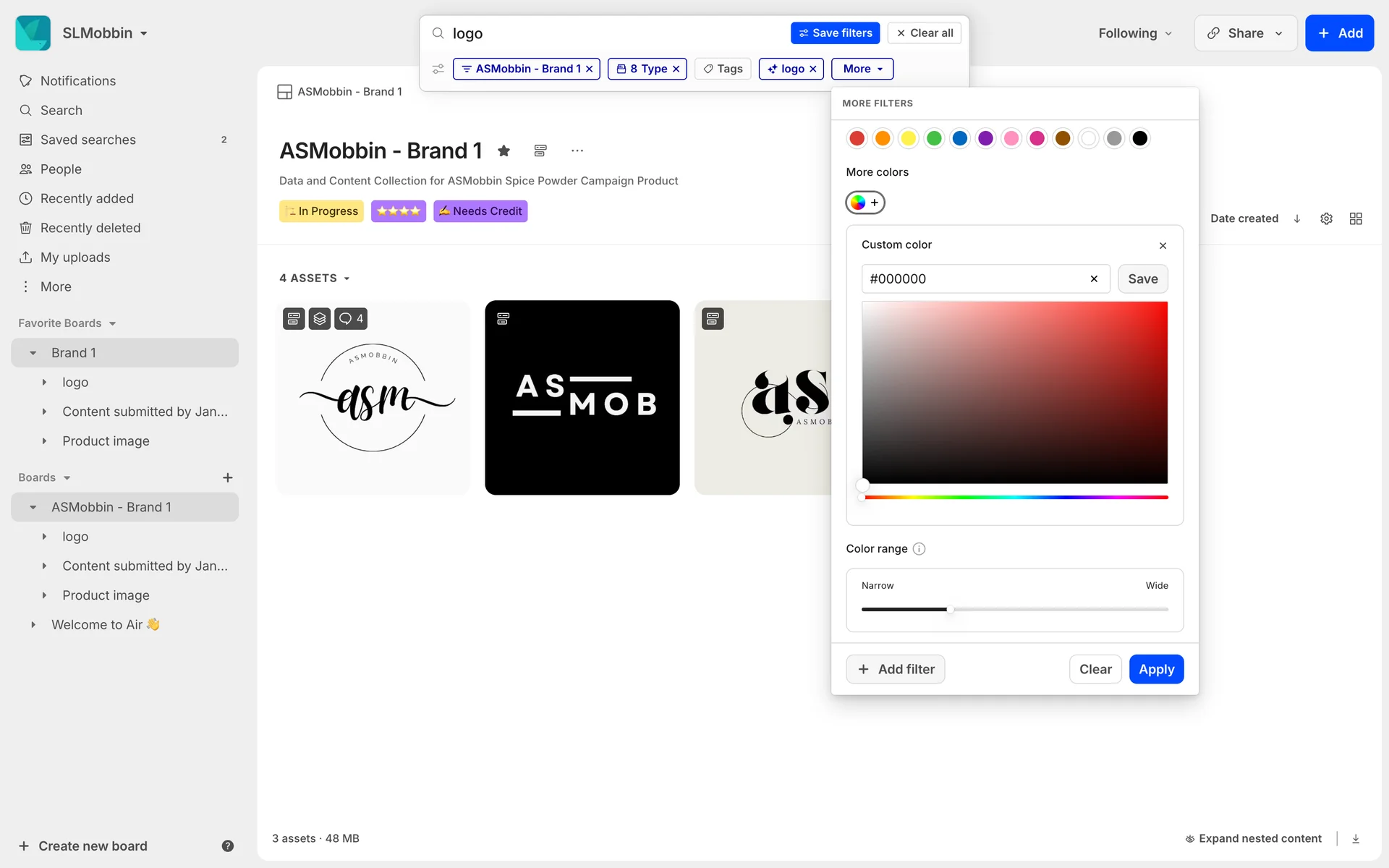Screen dimensions: 1389x868
Task: Open view settings gear icon
Action: (1326, 218)
